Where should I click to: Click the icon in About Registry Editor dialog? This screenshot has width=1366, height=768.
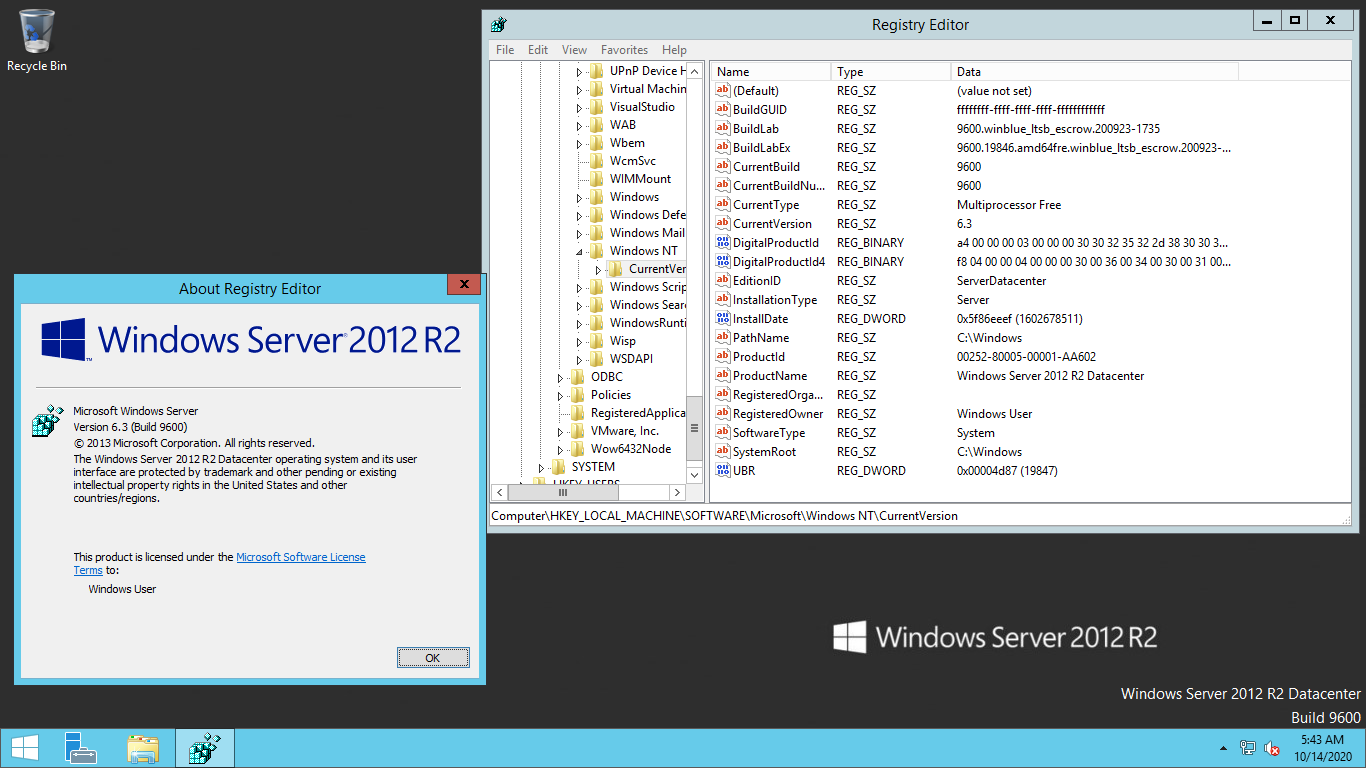click(48, 421)
